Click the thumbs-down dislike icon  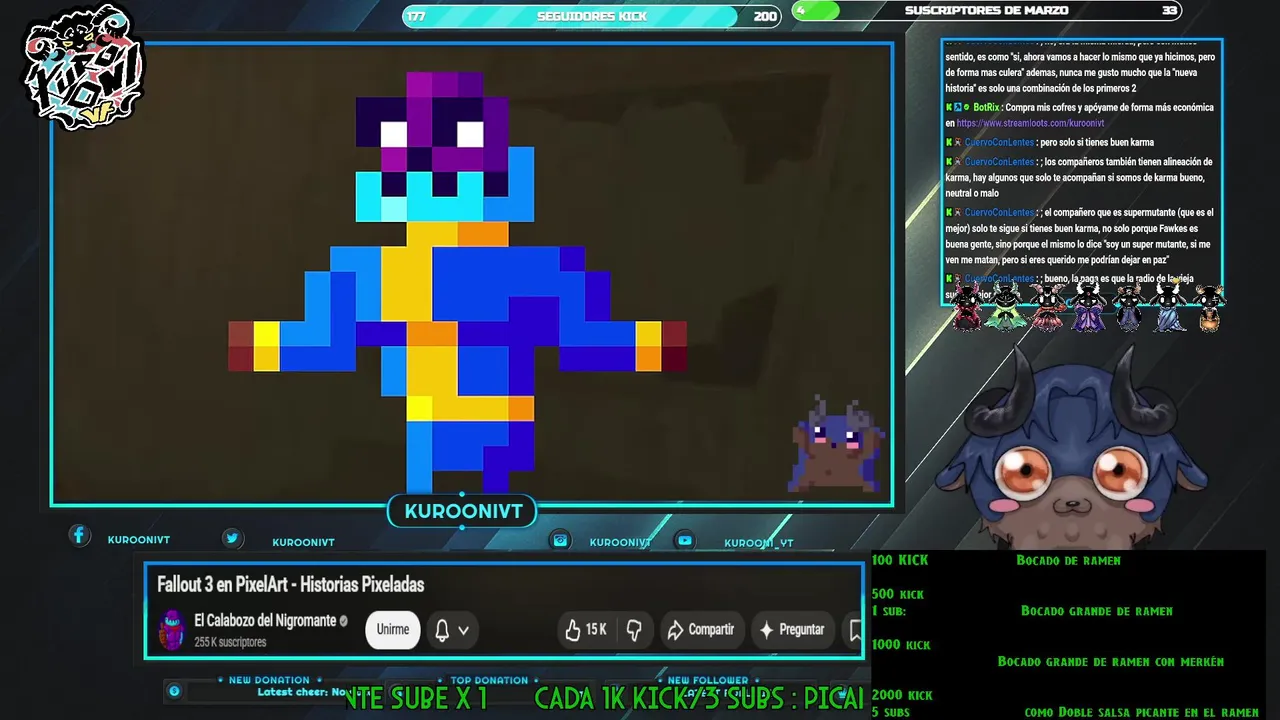click(x=633, y=630)
